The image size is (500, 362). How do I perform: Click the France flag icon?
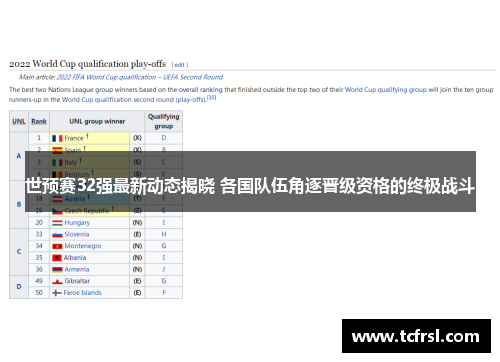(57, 138)
